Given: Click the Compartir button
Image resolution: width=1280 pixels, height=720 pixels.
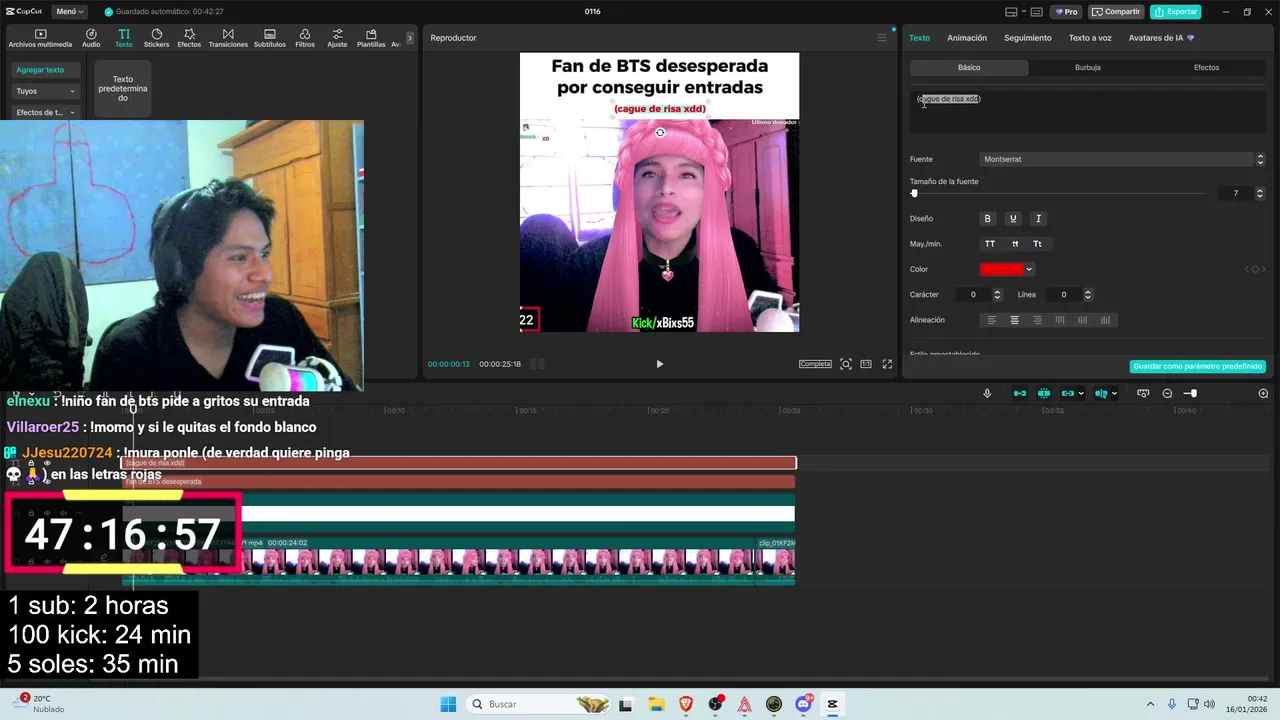Looking at the screenshot, I should (x=1116, y=12).
